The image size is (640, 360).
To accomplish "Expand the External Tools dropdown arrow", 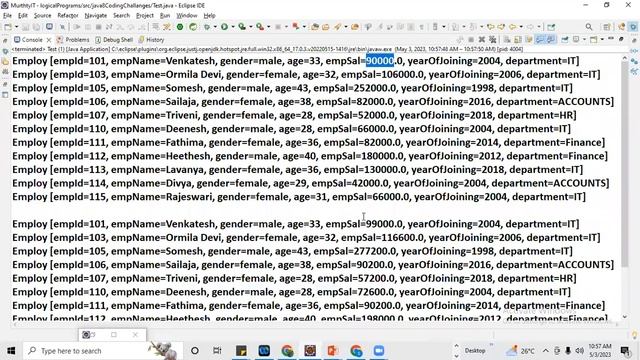I will 269,27.
